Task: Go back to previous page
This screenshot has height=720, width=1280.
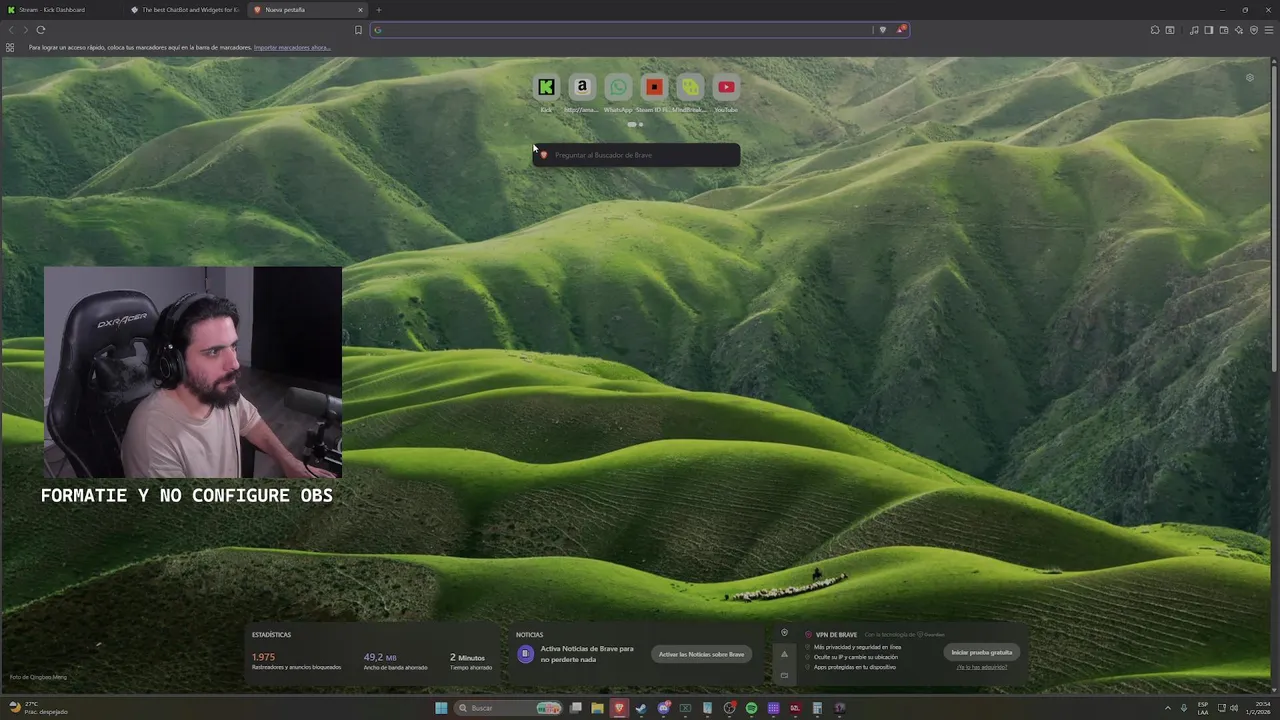Action: [11, 30]
